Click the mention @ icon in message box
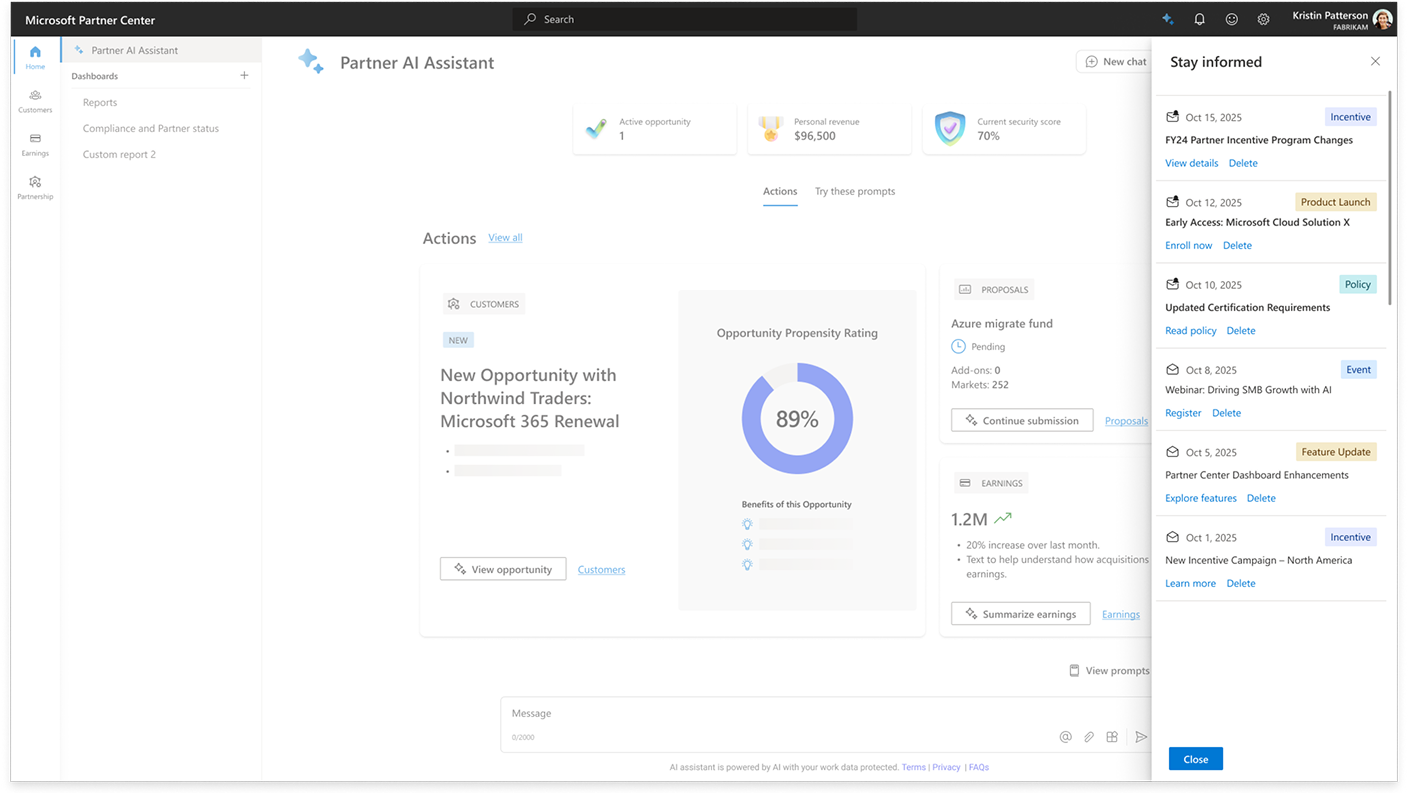The width and height of the screenshot is (1408, 793). [x=1065, y=737]
